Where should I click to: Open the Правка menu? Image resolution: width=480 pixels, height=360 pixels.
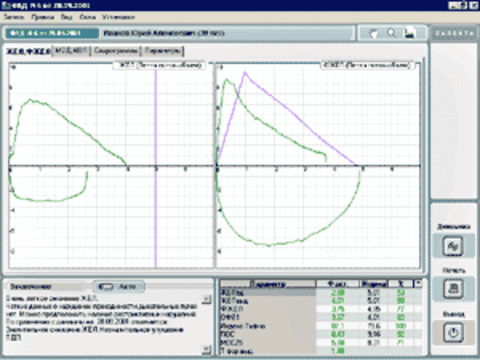[43, 17]
